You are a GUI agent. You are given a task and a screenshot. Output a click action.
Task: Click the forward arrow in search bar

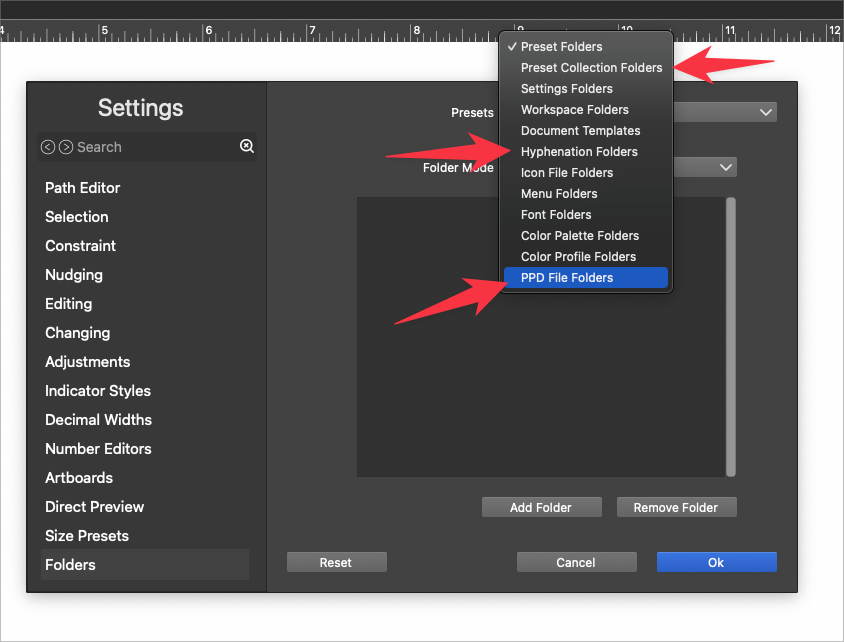(x=66, y=147)
